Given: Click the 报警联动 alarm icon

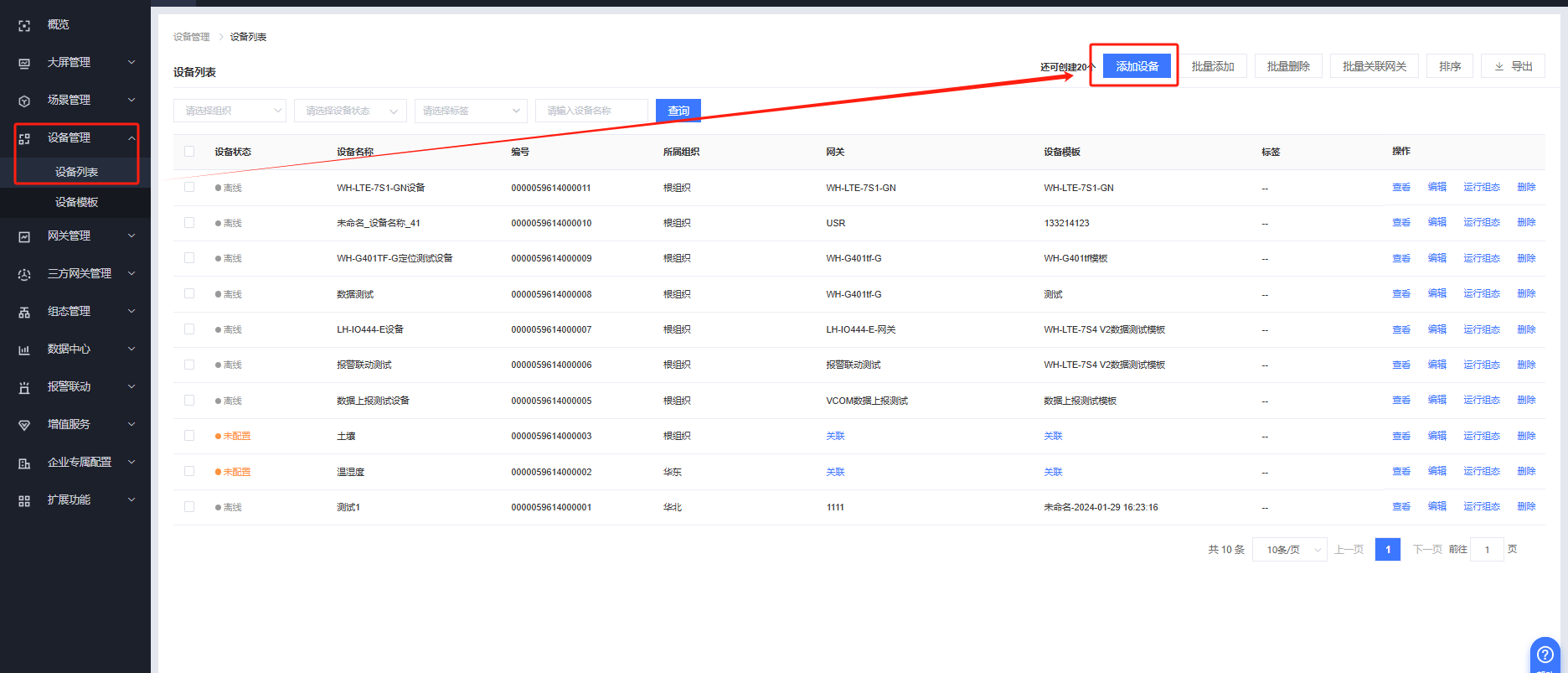Looking at the screenshot, I should [x=24, y=387].
